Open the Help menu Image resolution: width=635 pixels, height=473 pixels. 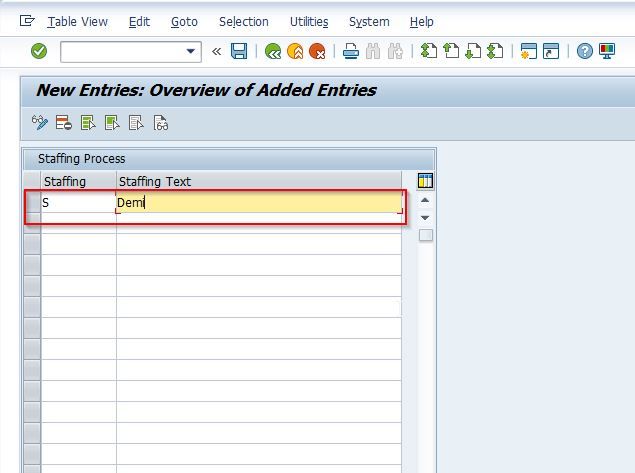(422, 22)
